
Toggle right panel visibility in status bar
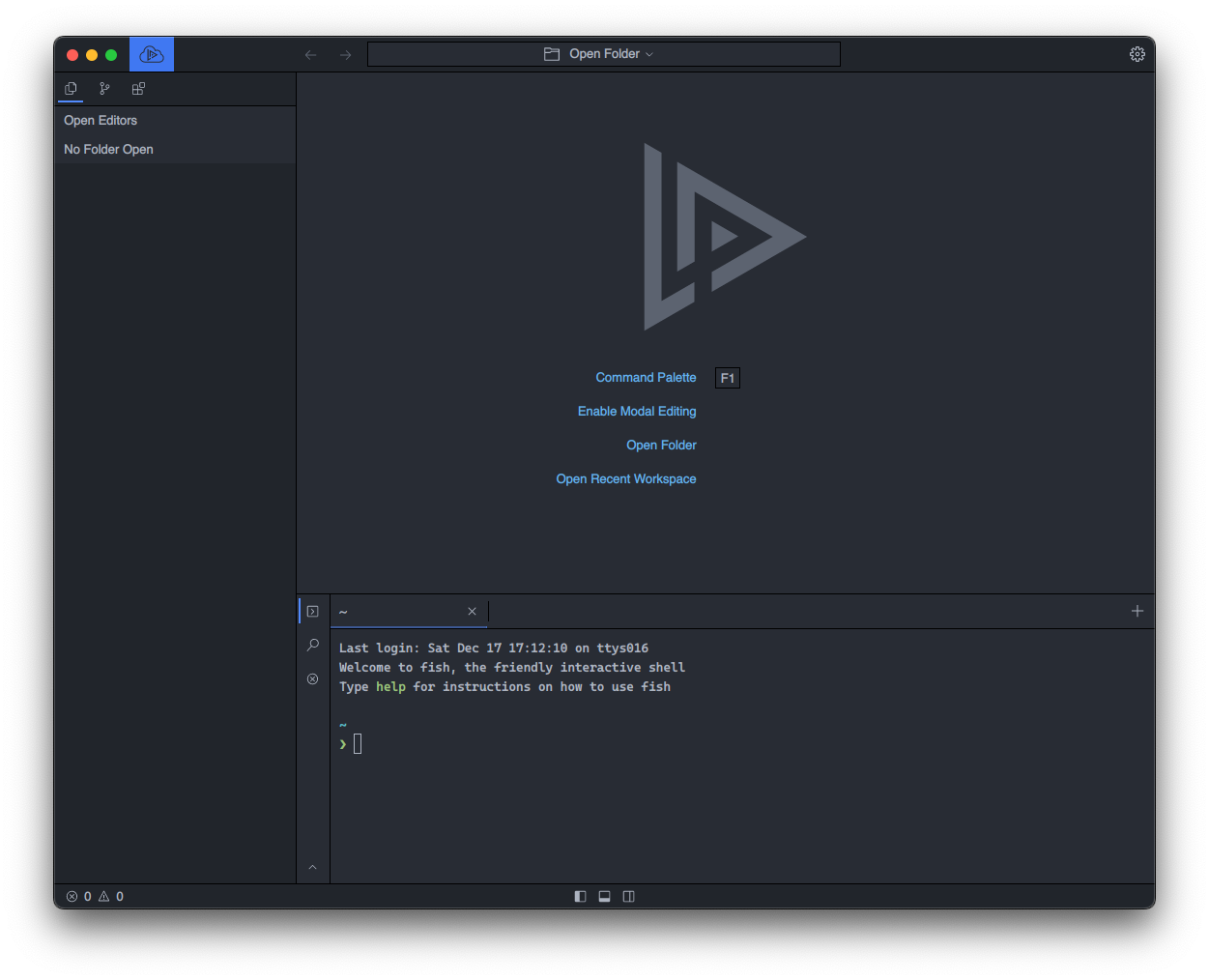click(x=628, y=896)
